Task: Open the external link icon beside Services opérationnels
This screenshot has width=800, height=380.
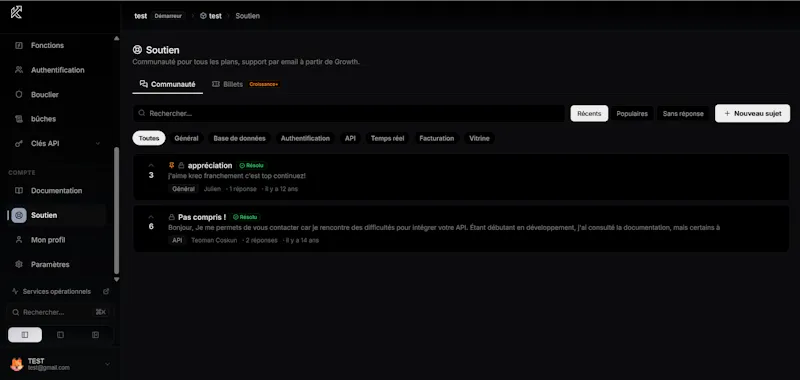Action: (x=106, y=292)
